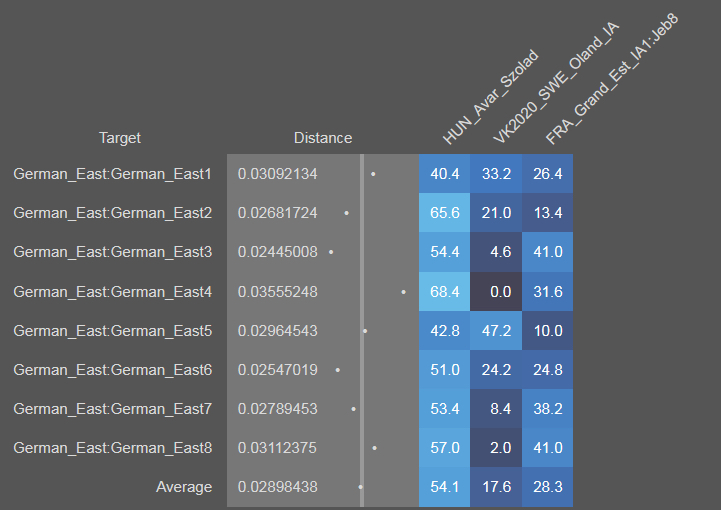Viewport: 721px width, 510px height.
Task: Click the 28.3 average cell
Action: point(548,487)
